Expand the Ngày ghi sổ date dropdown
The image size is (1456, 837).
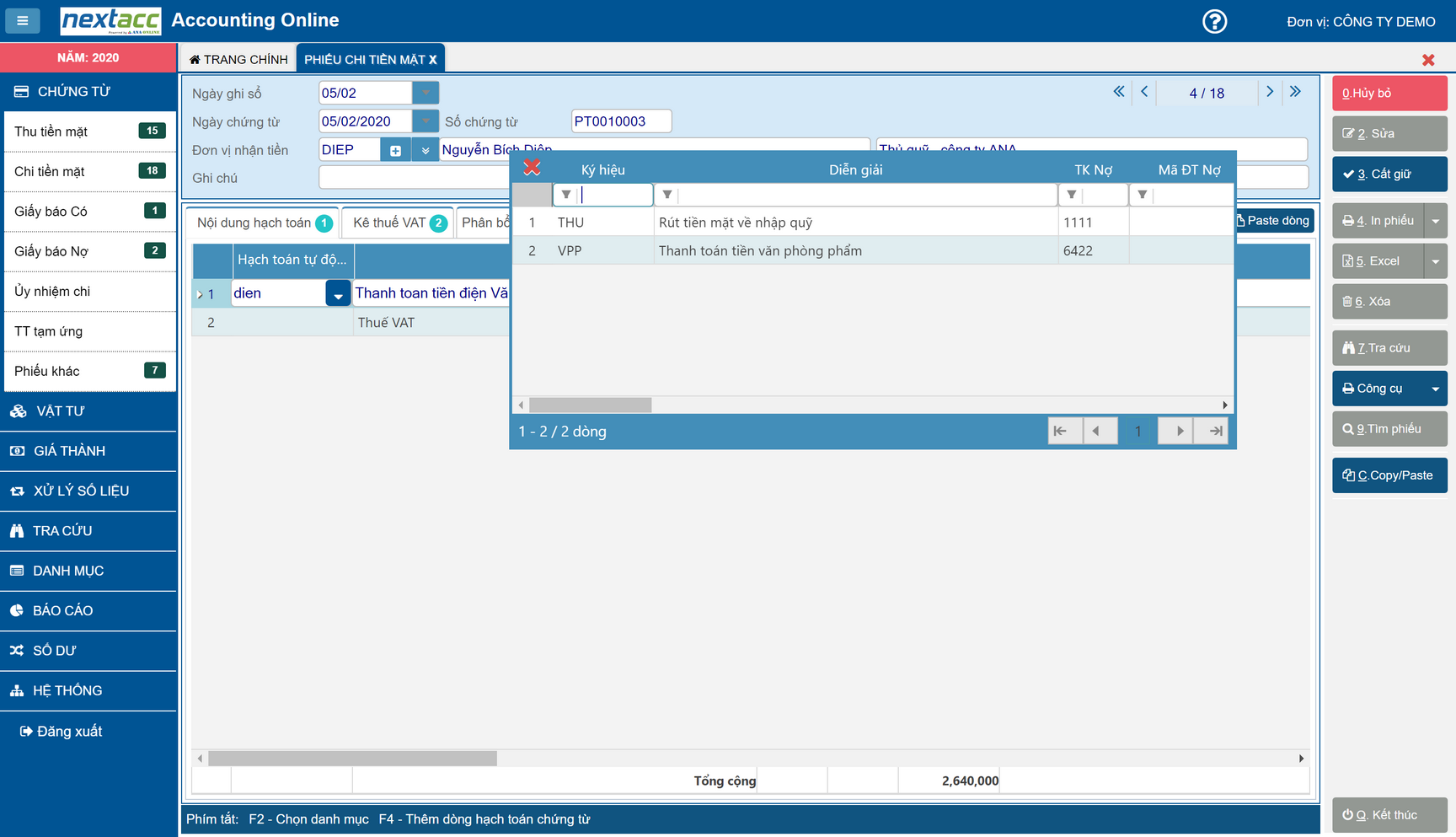(x=426, y=93)
